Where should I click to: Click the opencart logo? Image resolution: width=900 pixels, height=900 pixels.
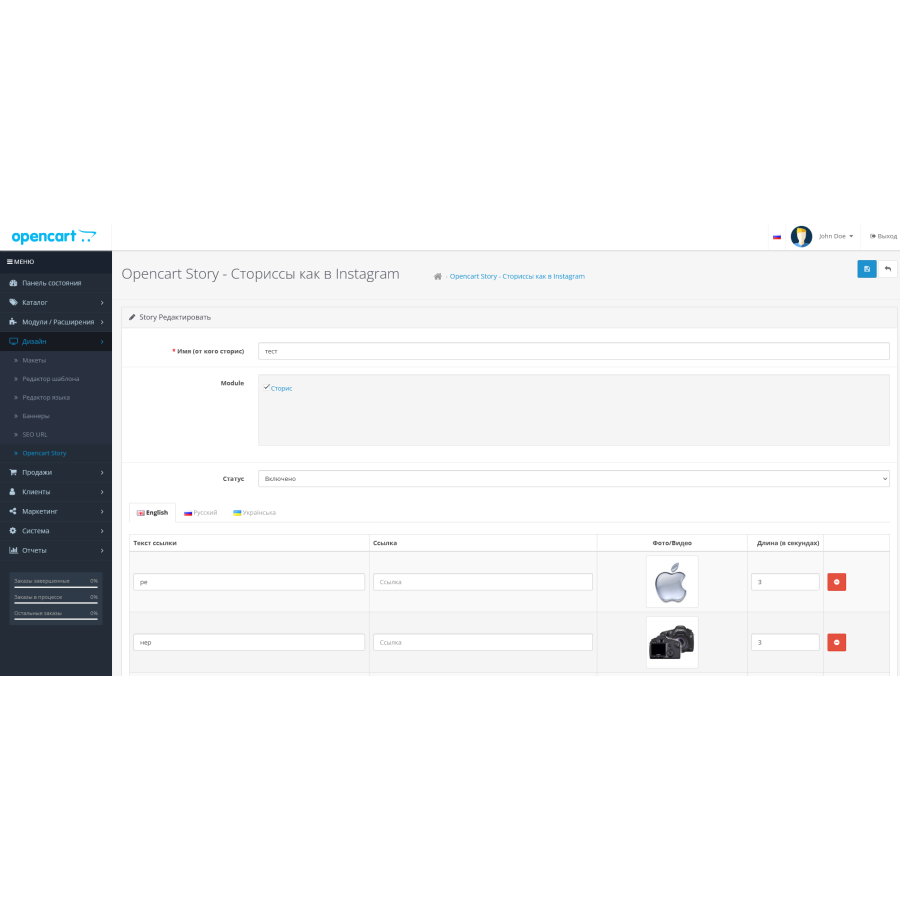54,236
